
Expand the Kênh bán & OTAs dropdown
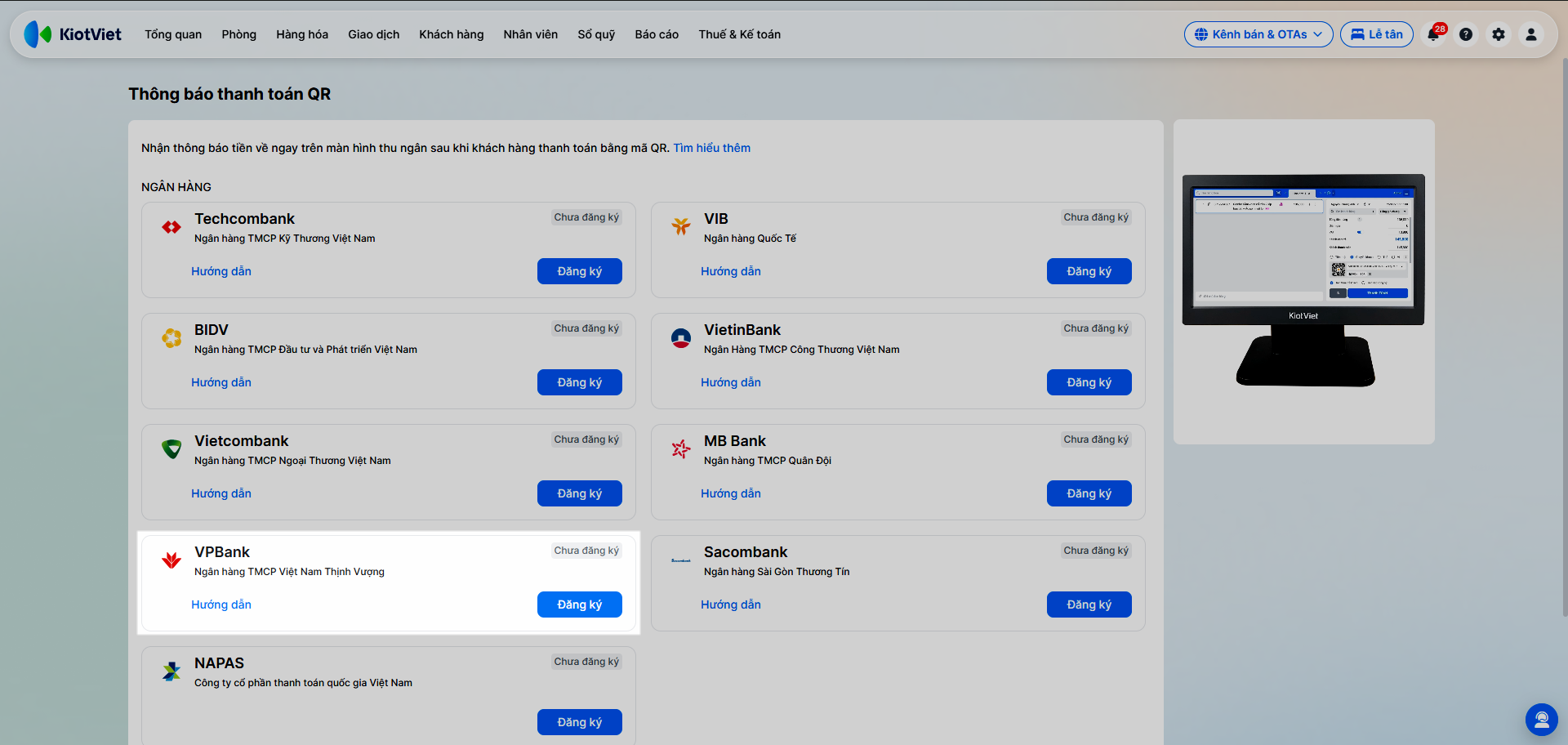click(x=1258, y=34)
